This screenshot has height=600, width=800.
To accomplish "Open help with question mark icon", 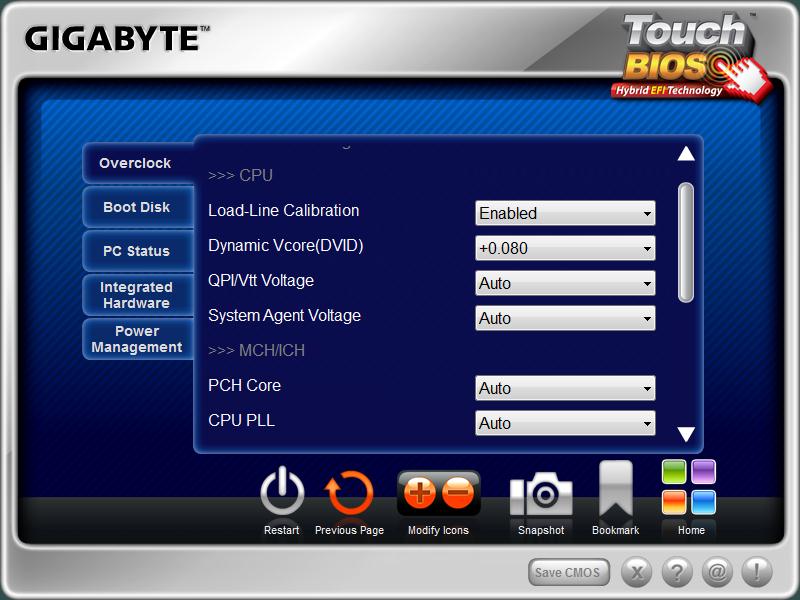I will click(677, 572).
